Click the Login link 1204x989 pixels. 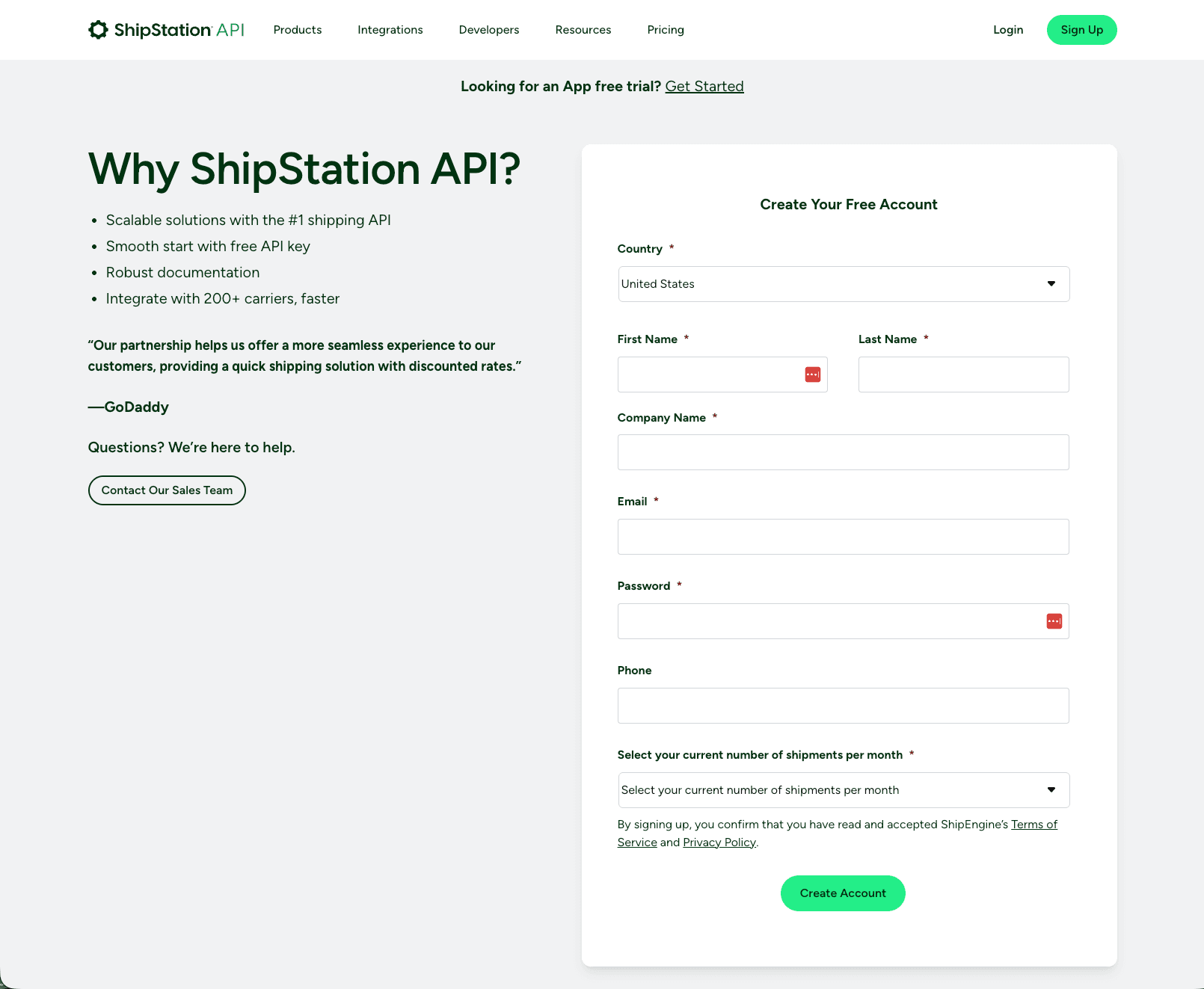coord(1008,30)
